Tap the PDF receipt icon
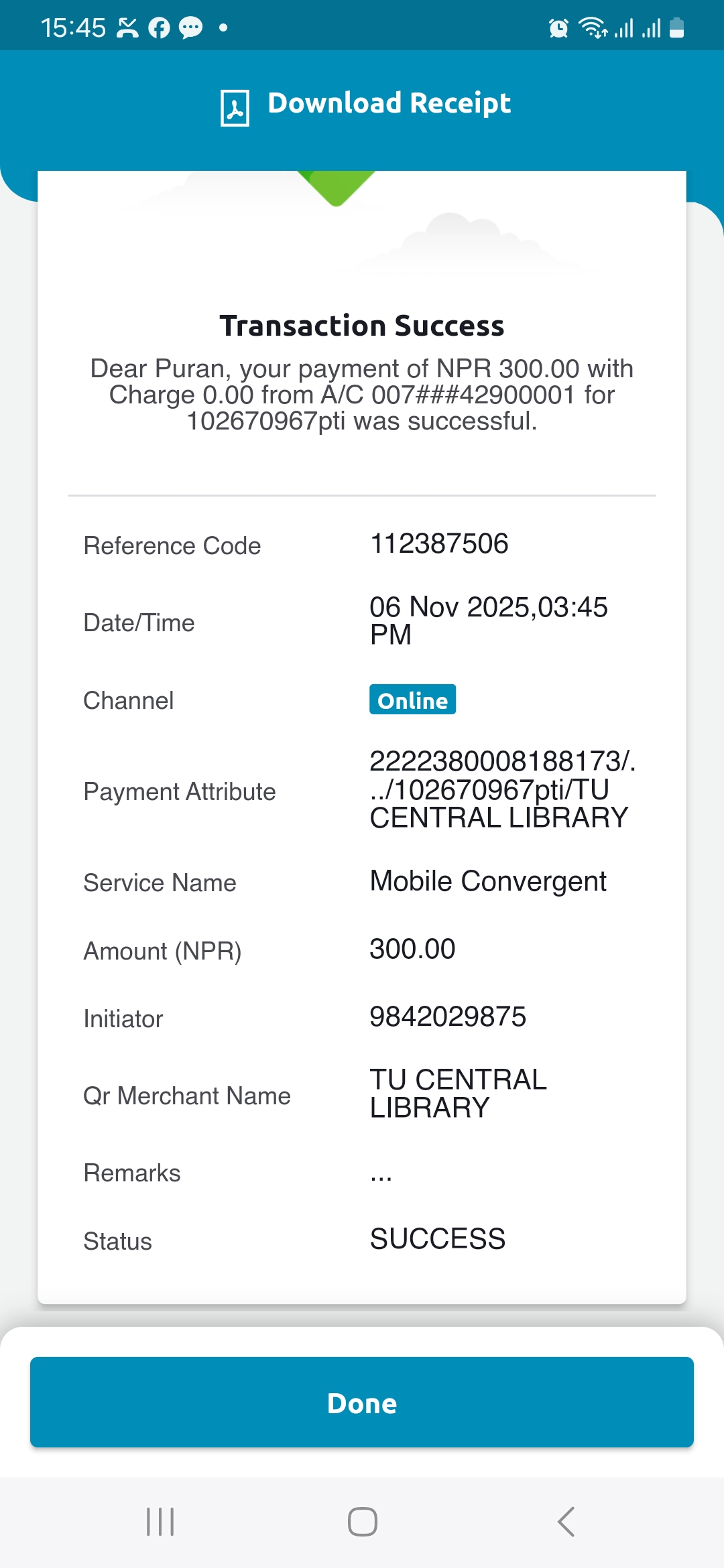Viewport: 724px width, 1568px height. click(x=235, y=107)
